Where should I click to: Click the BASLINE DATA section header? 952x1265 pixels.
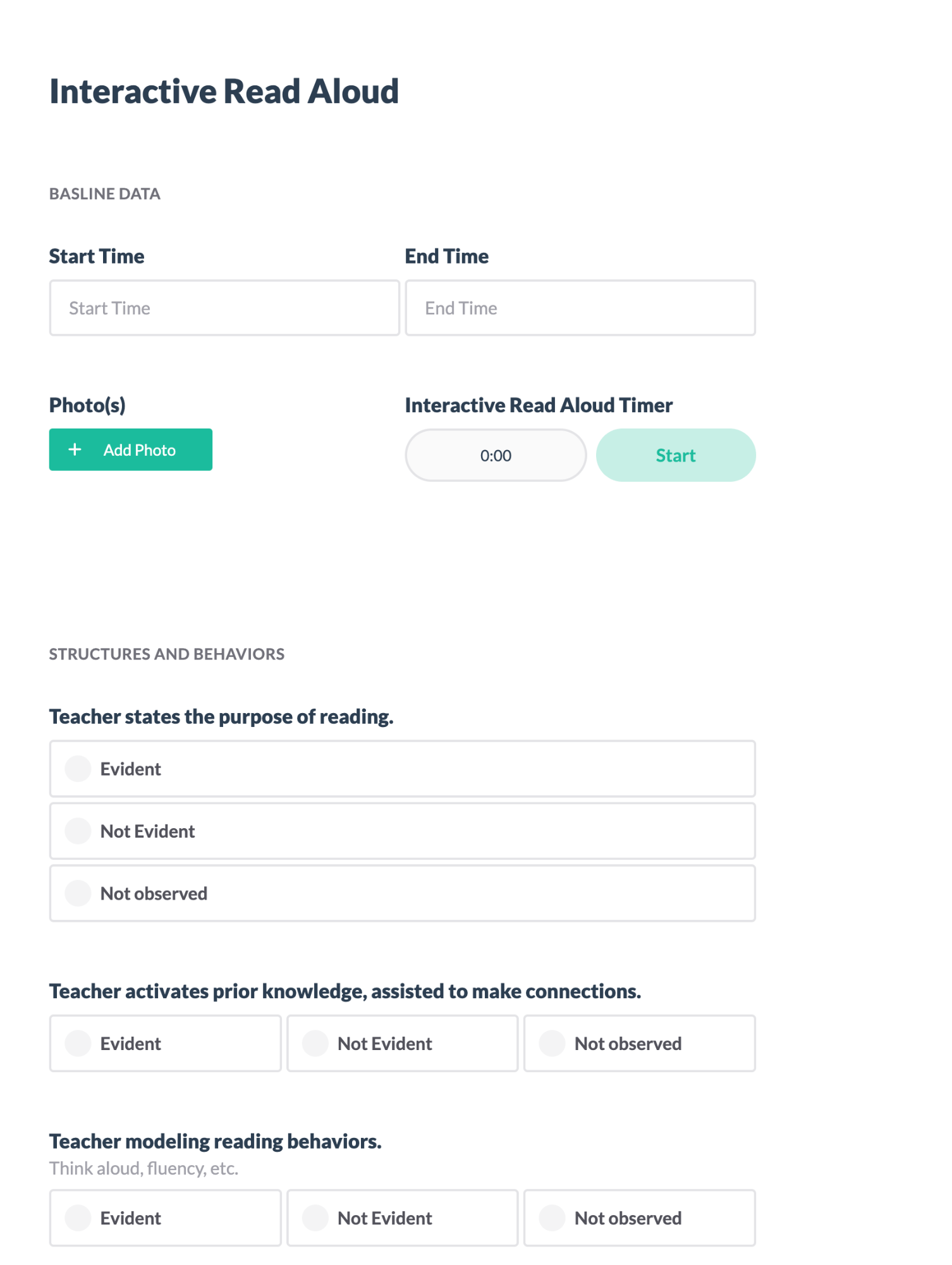(105, 194)
